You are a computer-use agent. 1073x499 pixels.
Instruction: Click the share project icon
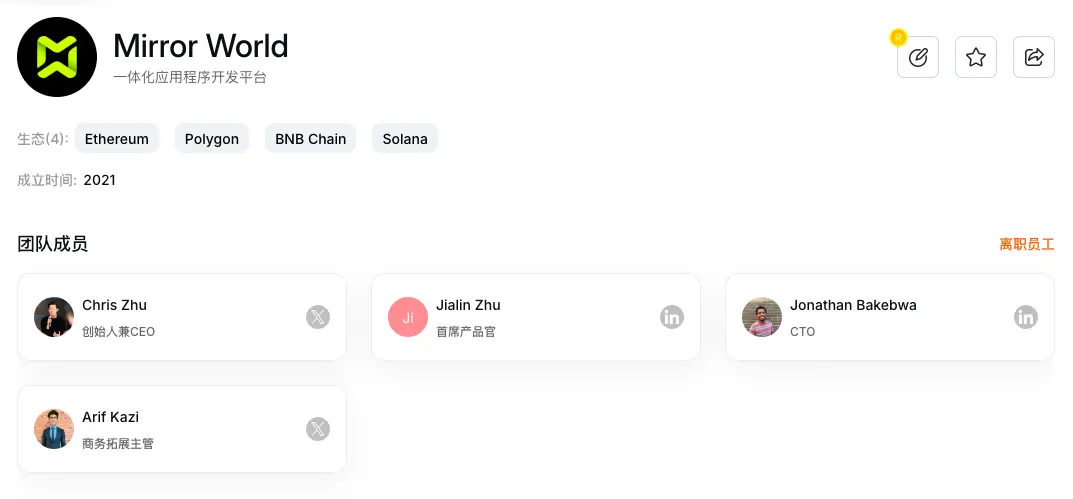point(1034,58)
